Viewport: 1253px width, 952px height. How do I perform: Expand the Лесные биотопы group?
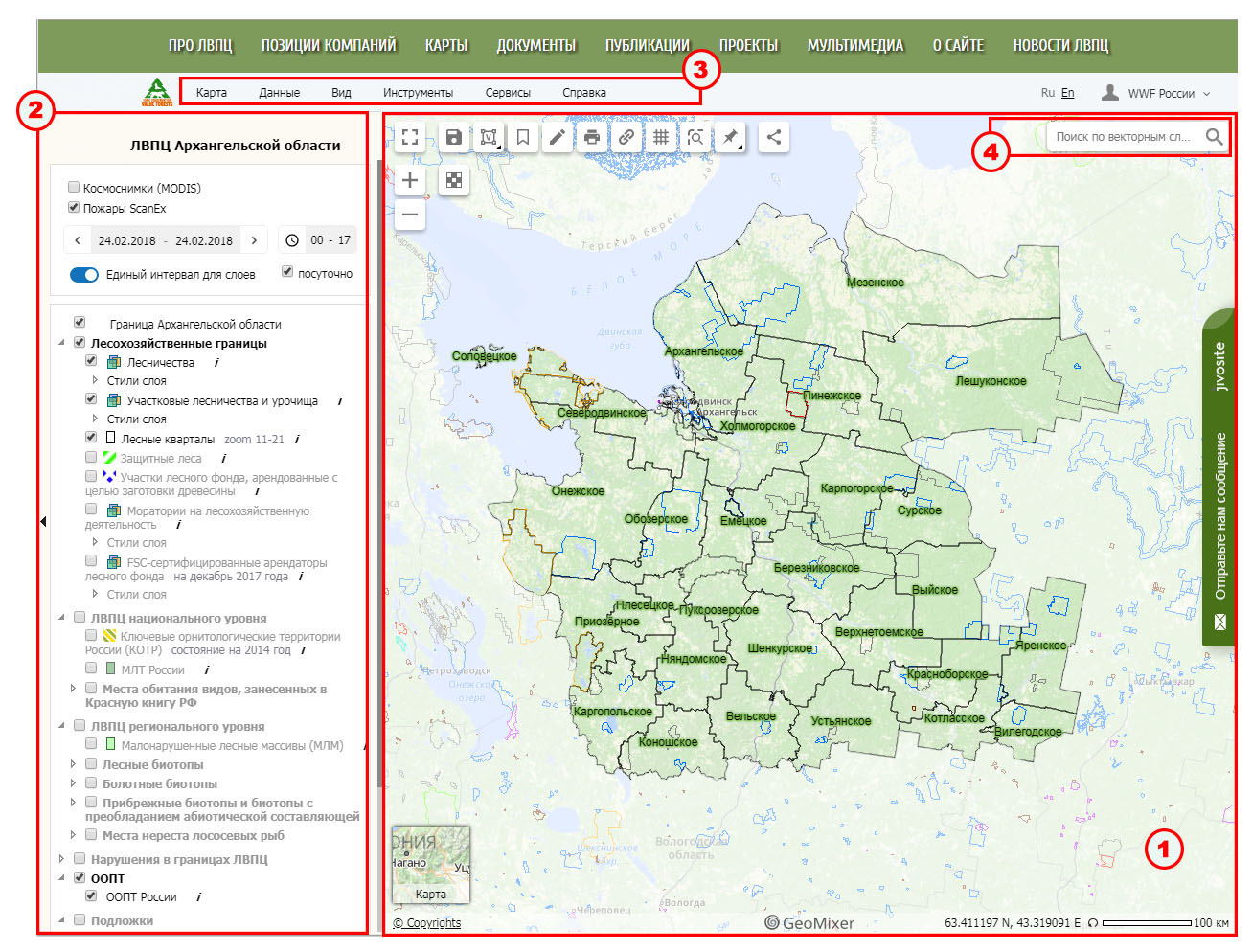pos(74,764)
